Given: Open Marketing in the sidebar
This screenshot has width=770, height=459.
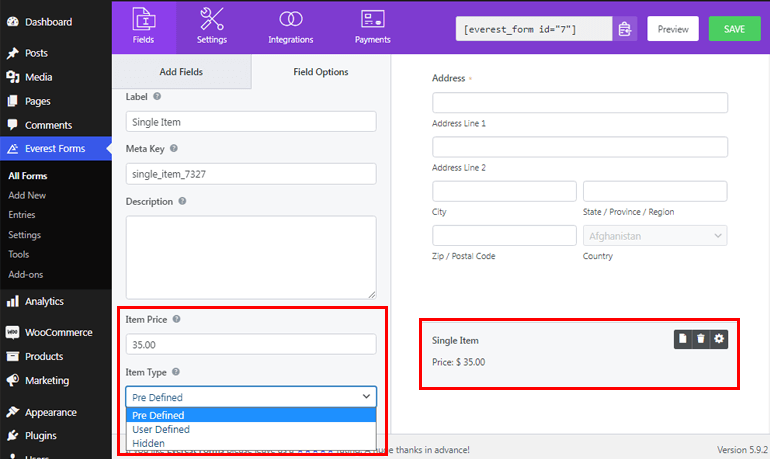Looking at the screenshot, I should (47, 380).
